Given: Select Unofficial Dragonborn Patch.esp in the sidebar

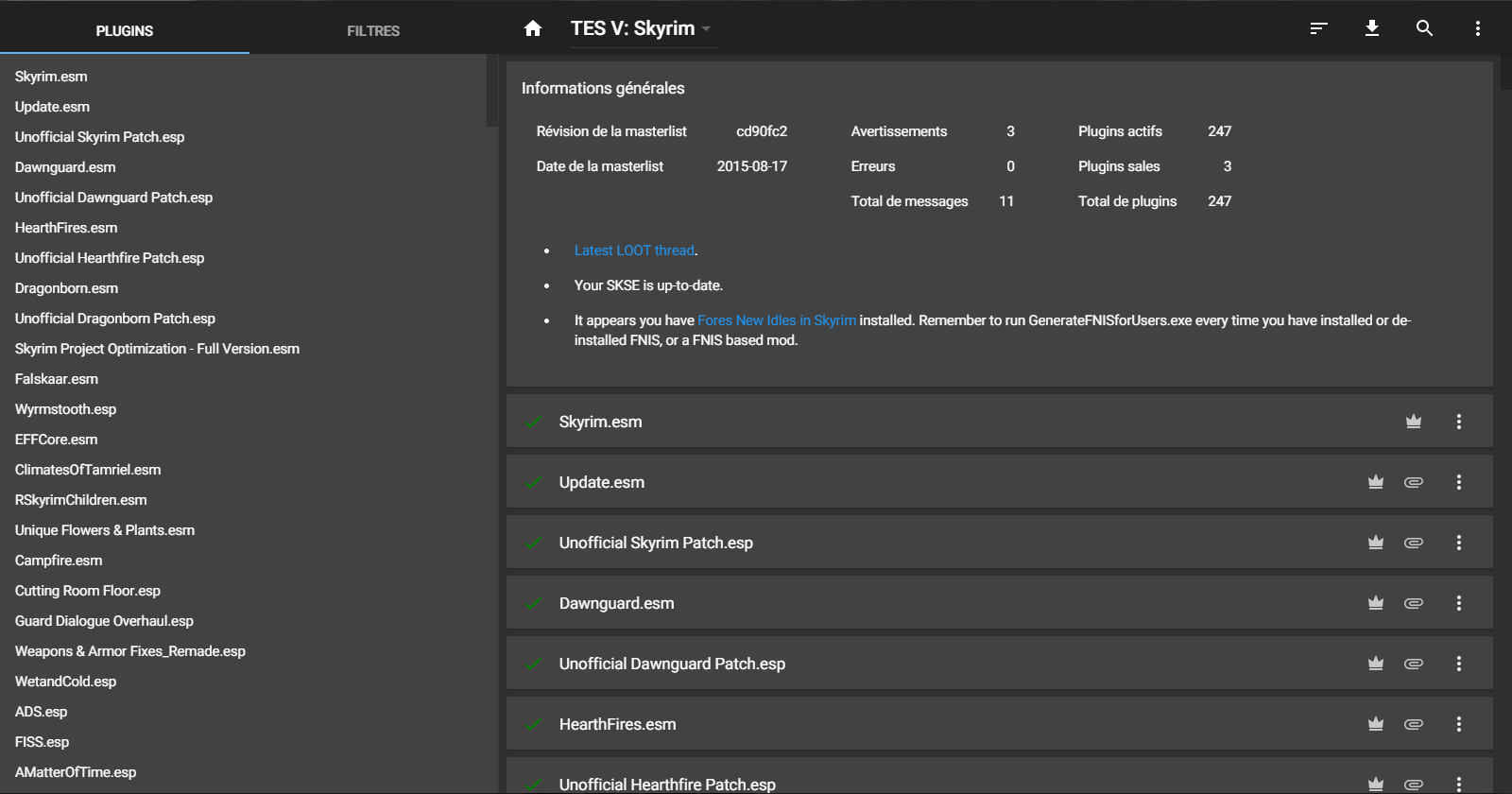Looking at the screenshot, I should (115, 319).
